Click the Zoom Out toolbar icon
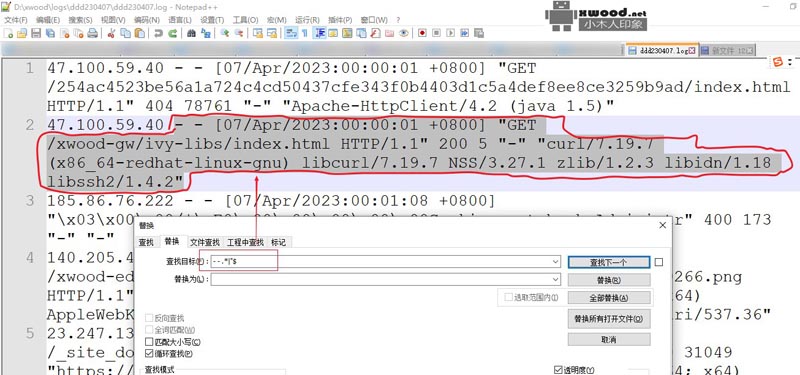Viewport: 800px width, 375px height. tap(238, 33)
